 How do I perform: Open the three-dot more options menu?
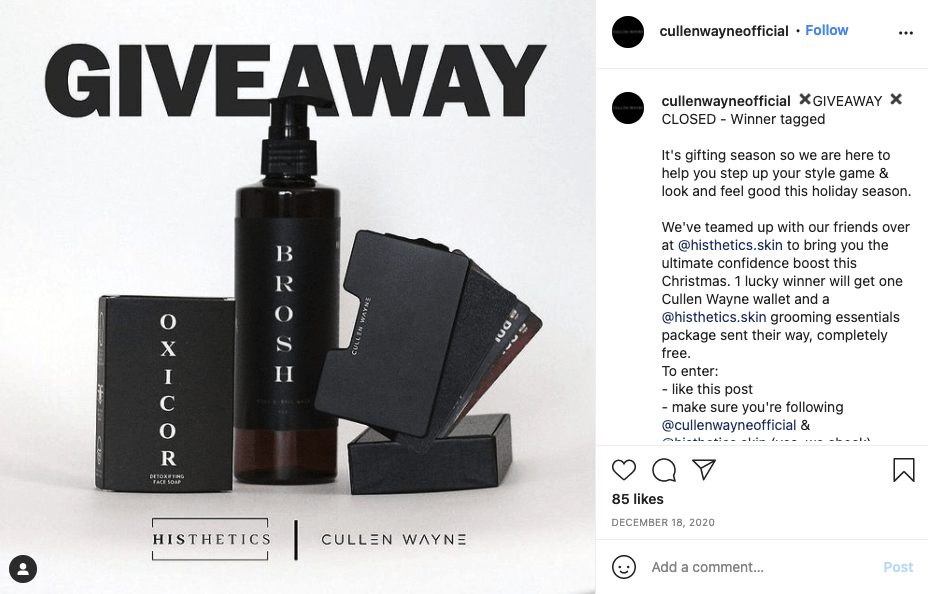pyautogui.click(x=906, y=33)
